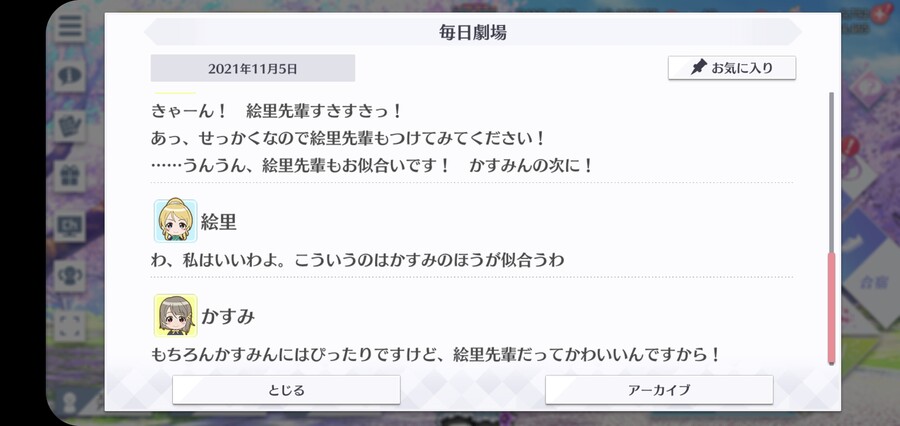This screenshot has height=426, width=900.
Task: Open the hamburger menu in the sidebar
Action: 70,26
